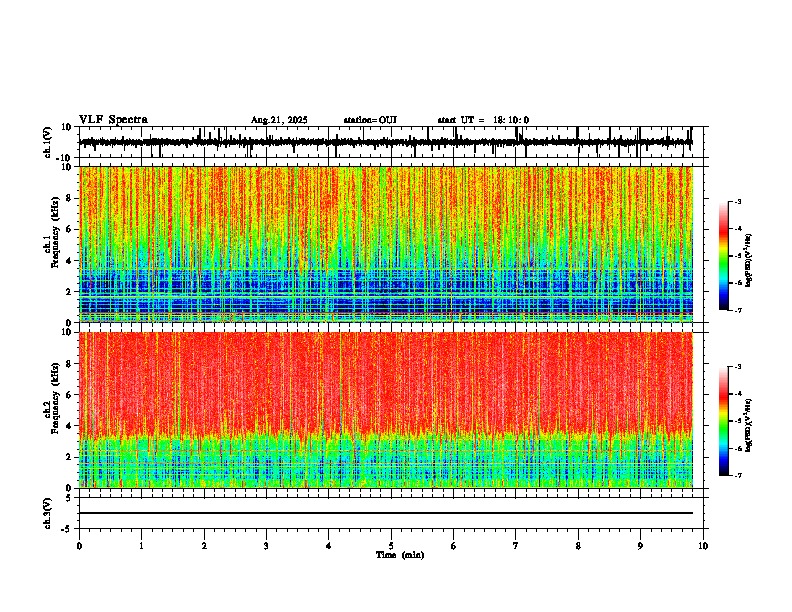
Task: Select the log(PSD) label beside ch.1 colorbar
Action: pyautogui.click(x=748, y=261)
